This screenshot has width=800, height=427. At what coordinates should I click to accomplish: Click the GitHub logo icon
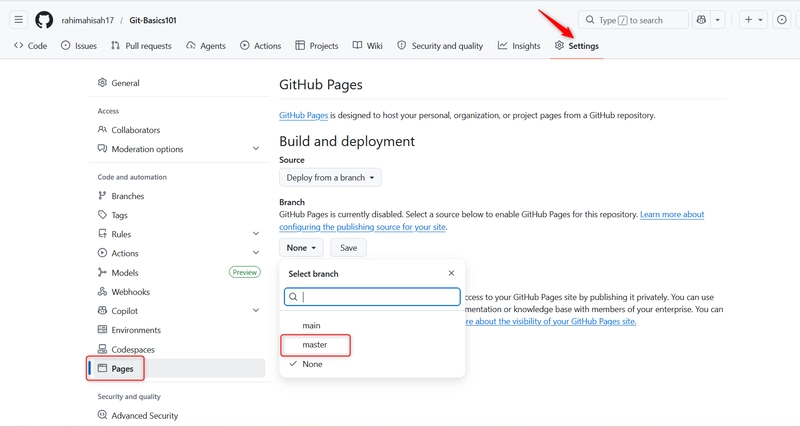tap(44, 20)
